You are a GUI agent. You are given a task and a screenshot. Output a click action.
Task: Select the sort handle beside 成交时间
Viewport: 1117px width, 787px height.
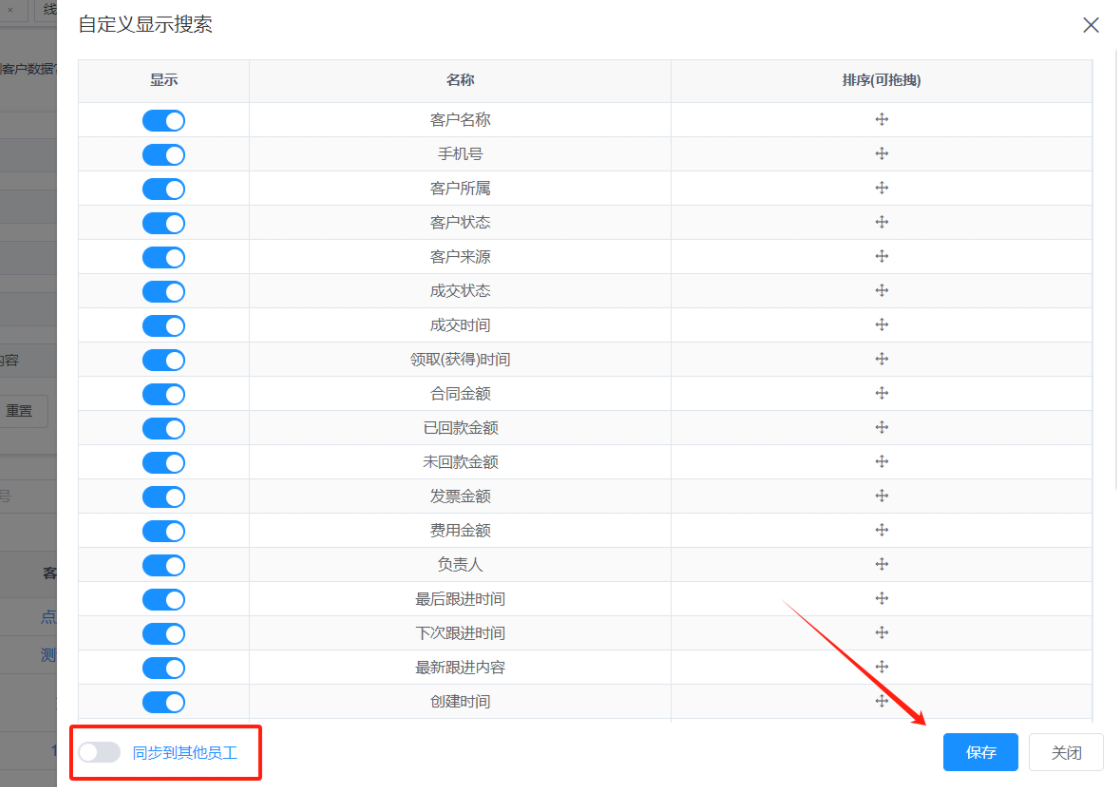click(x=881, y=325)
